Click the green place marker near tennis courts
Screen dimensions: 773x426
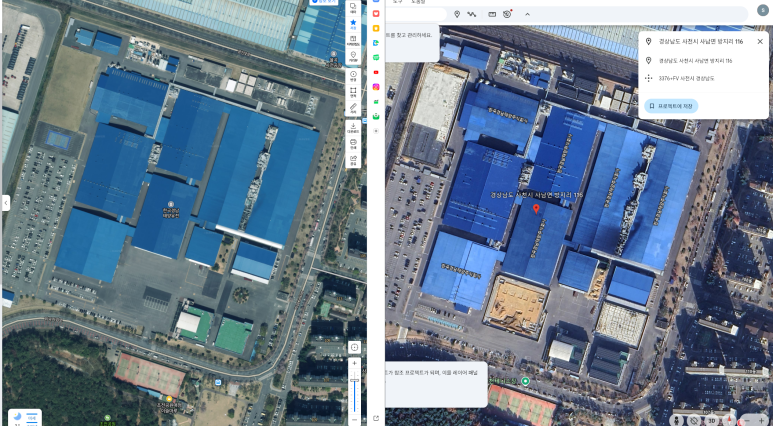(526, 381)
